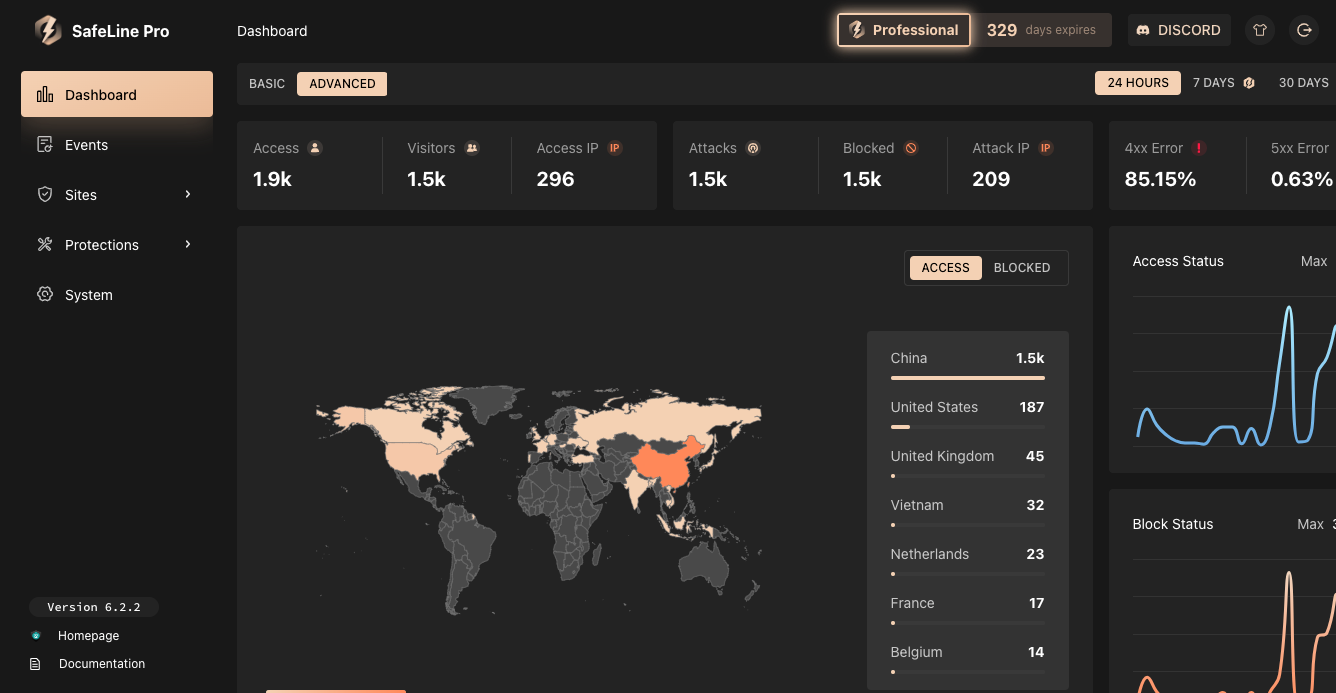
Task: Open the Sites menu
Action: 117,195
